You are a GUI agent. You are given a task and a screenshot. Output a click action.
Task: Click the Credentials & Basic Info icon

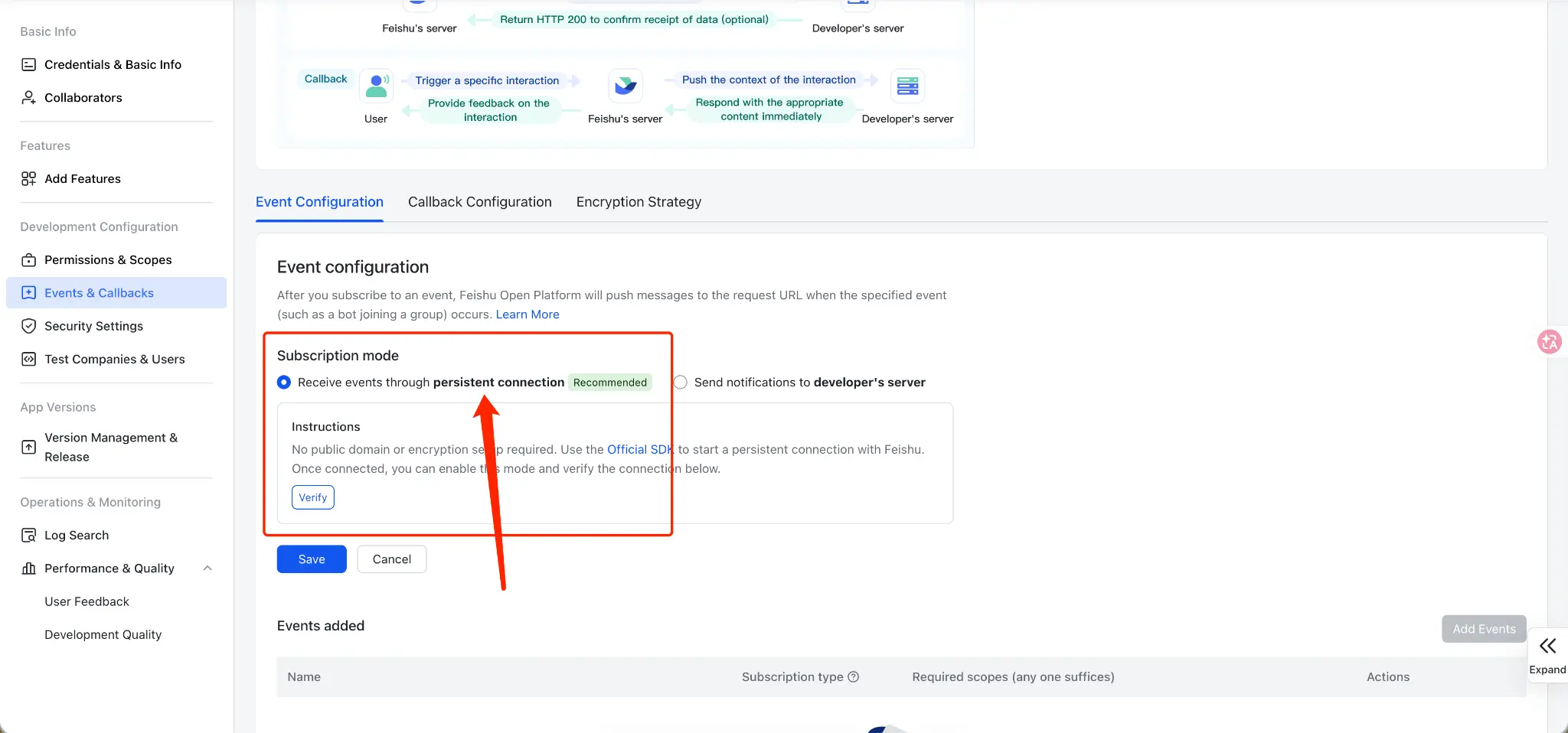28,64
